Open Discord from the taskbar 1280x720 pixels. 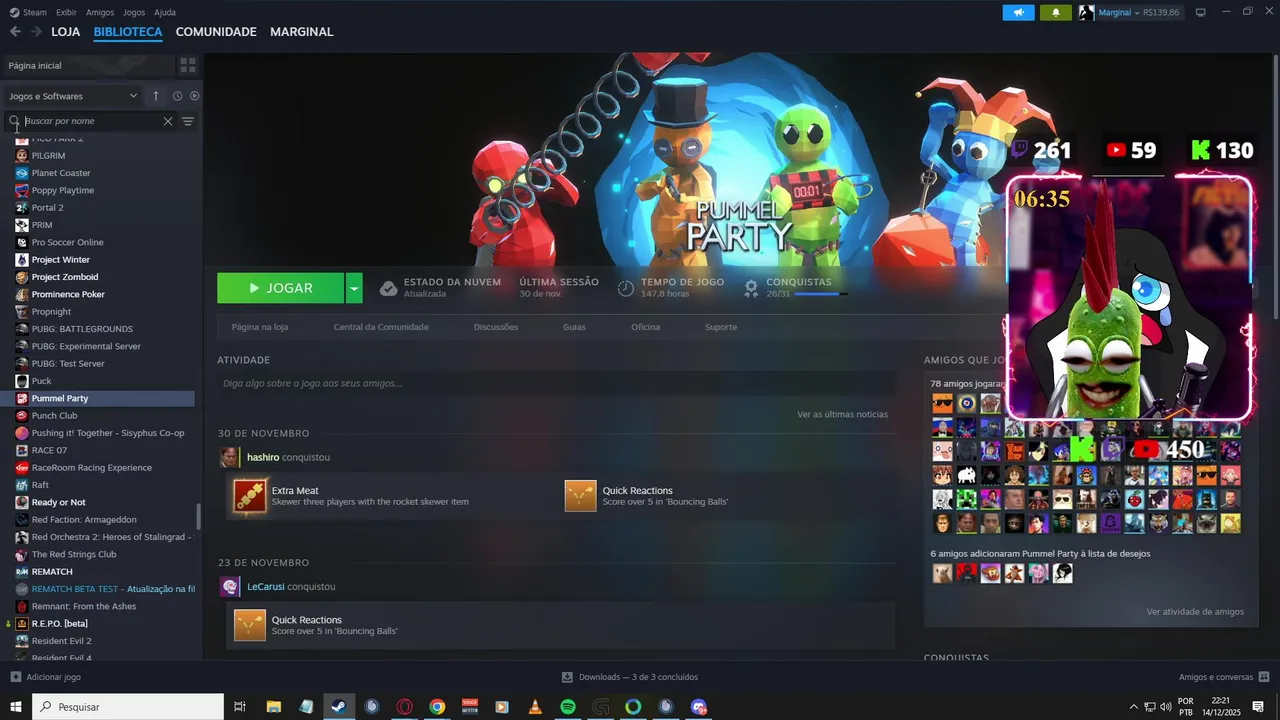click(x=699, y=707)
